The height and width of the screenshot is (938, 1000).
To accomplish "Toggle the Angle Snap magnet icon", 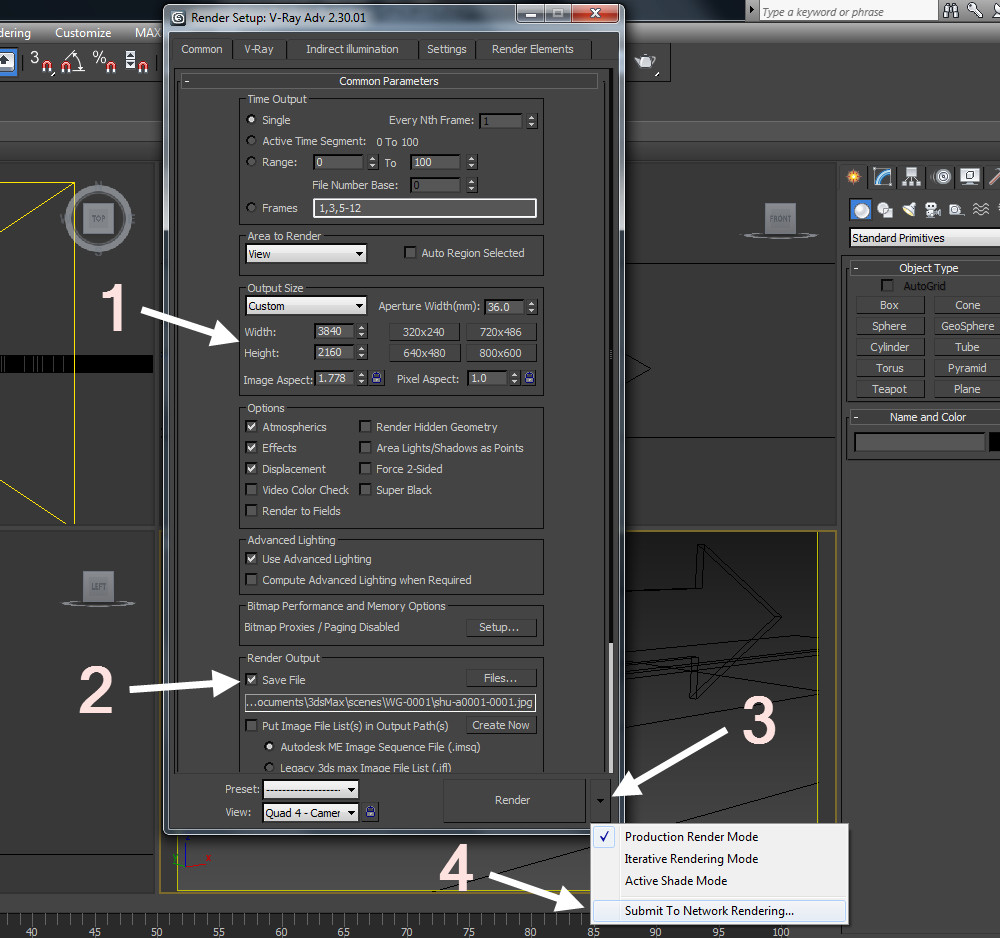I will tap(70, 64).
